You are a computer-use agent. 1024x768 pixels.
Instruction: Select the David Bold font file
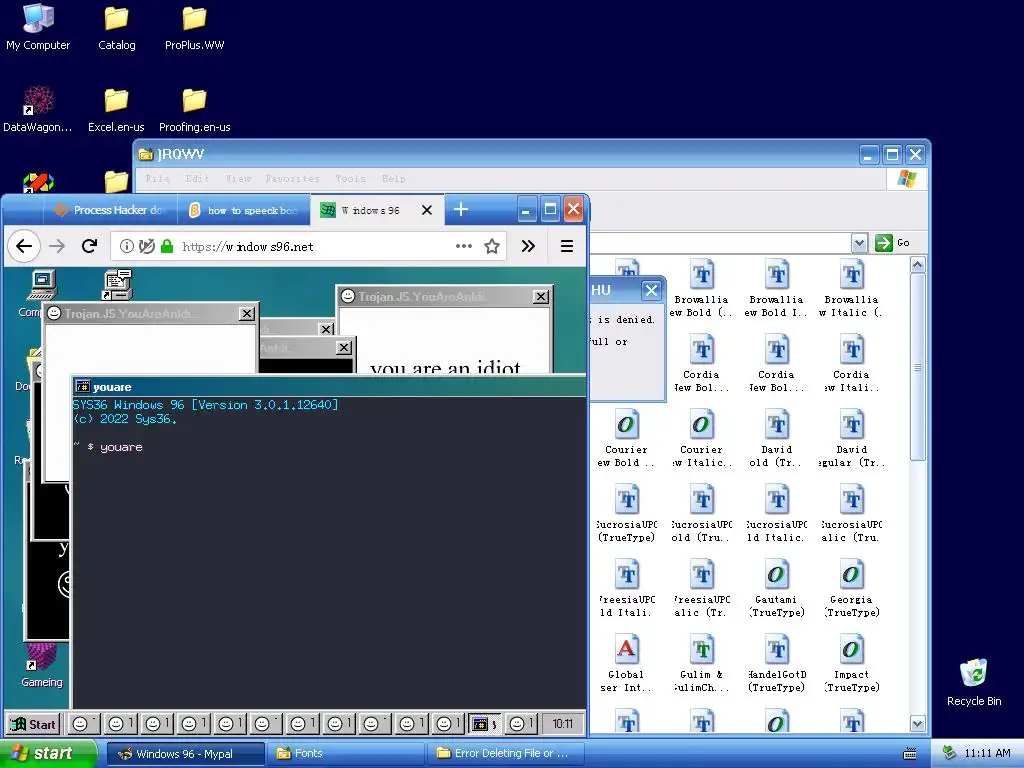coord(776,439)
